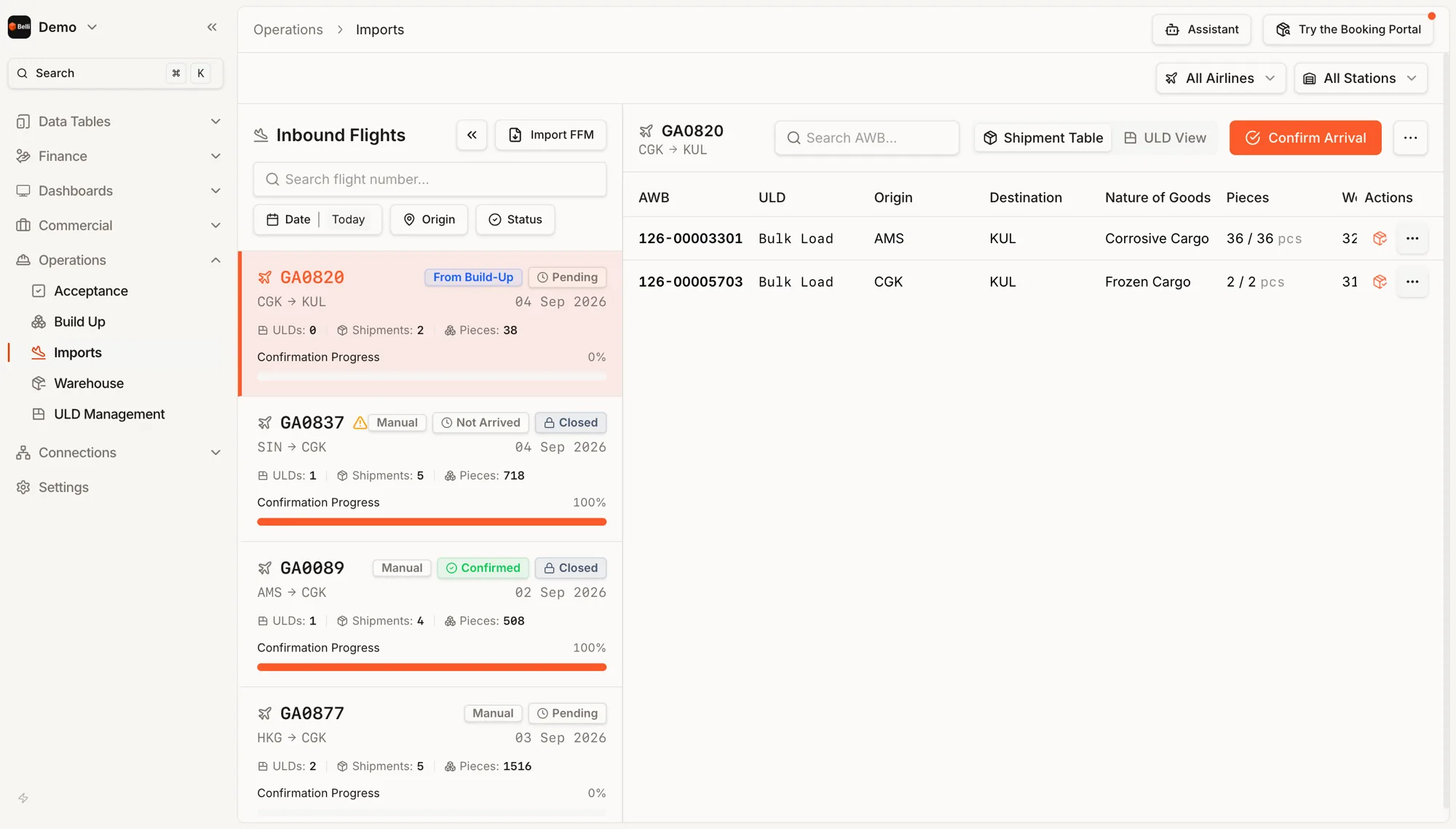1456x829 pixels.
Task: Click GA0089 confirmation progress bar
Action: (x=432, y=667)
